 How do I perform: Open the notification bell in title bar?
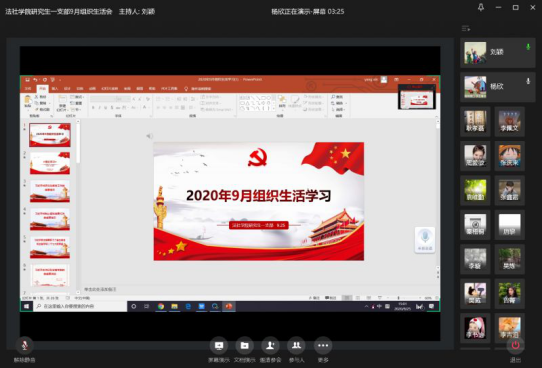pyautogui.click(x=481, y=7)
